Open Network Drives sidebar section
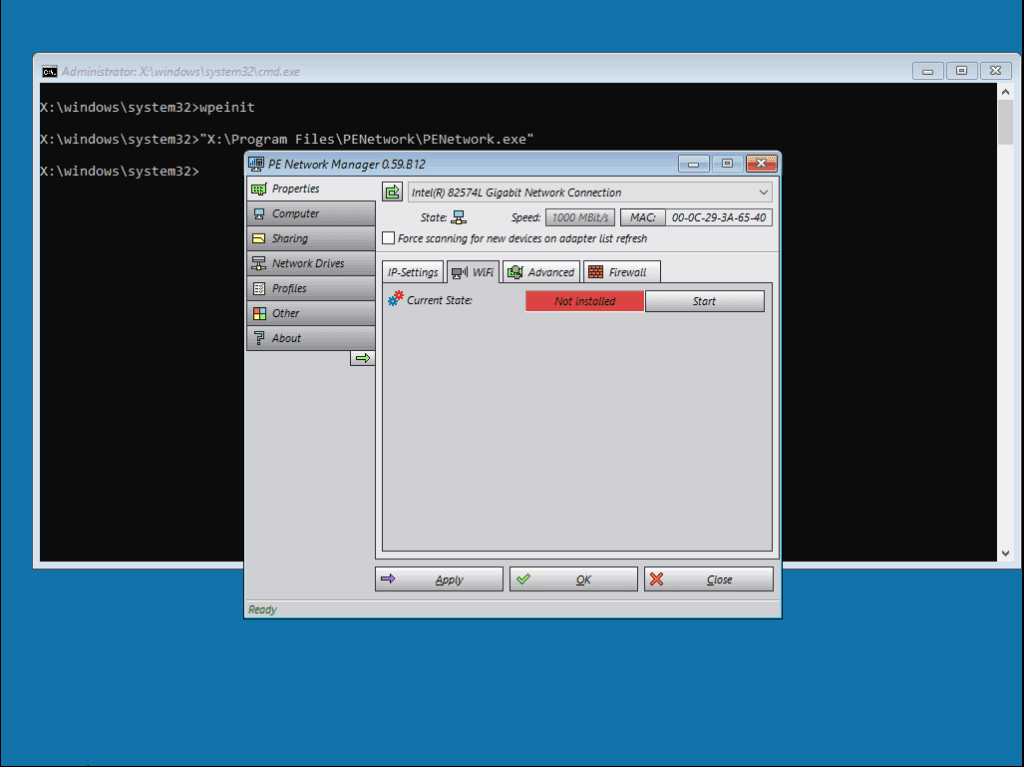The height and width of the screenshot is (767, 1024). pyautogui.click(x=310, y=263)
